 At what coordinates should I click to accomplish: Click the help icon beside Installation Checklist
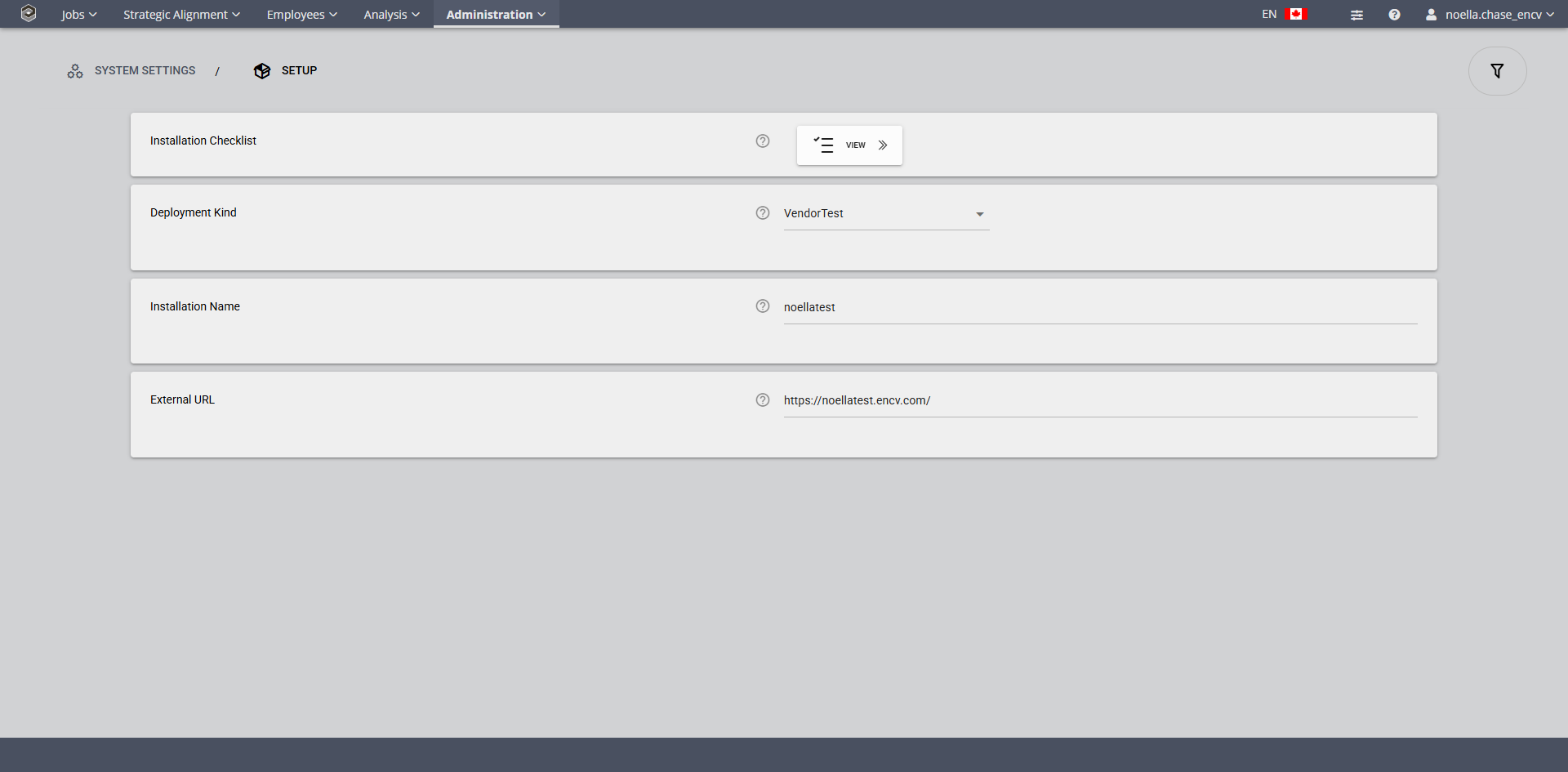click(x=762, y=141)
